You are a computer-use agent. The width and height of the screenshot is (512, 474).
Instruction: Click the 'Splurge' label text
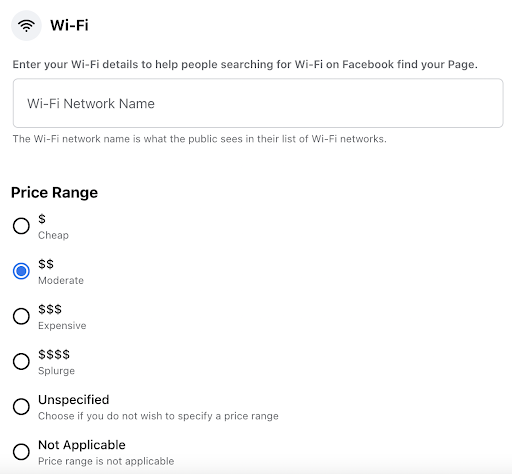point(56,371)
